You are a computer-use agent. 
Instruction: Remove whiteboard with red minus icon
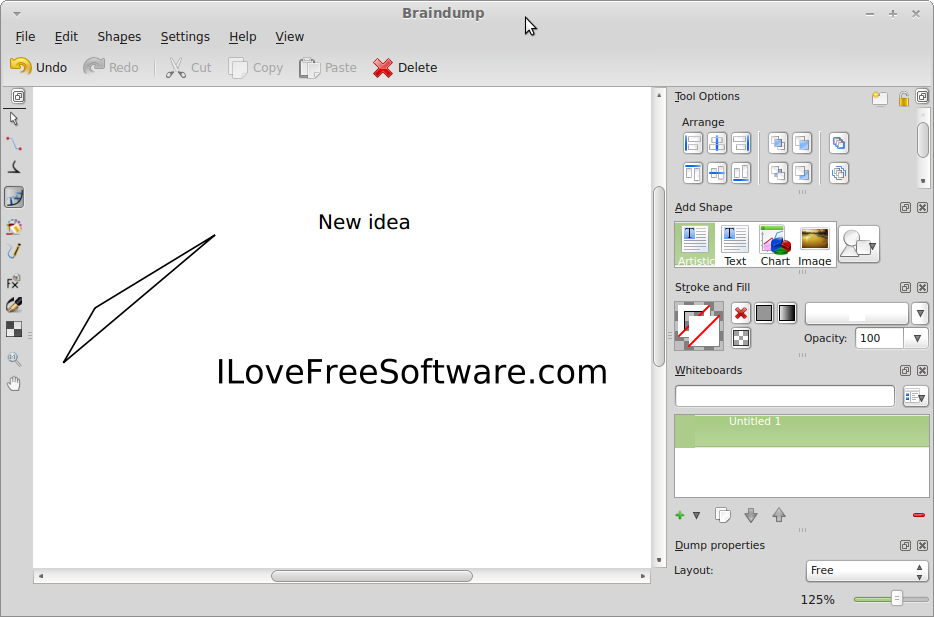[919, 515]
